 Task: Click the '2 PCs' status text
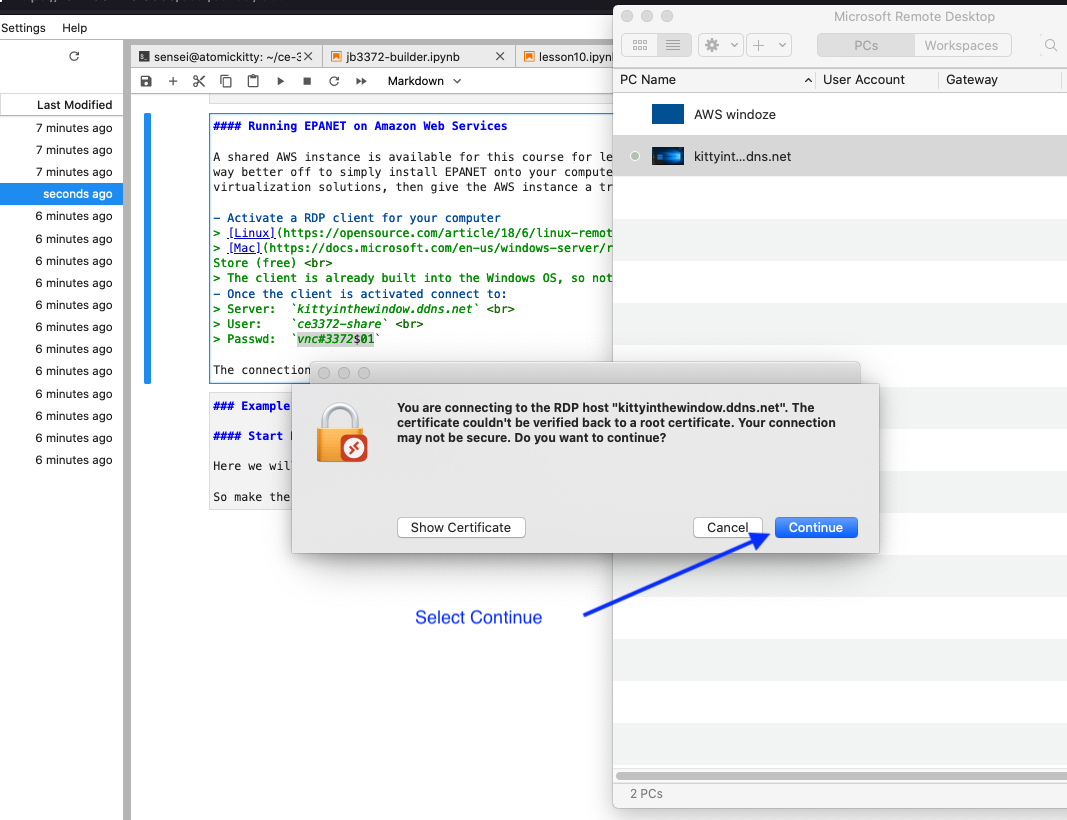(x=646, y=794)
